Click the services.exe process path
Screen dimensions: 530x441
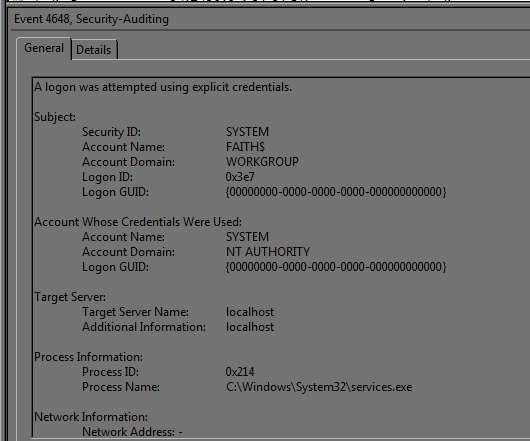(x=319, y=387)
